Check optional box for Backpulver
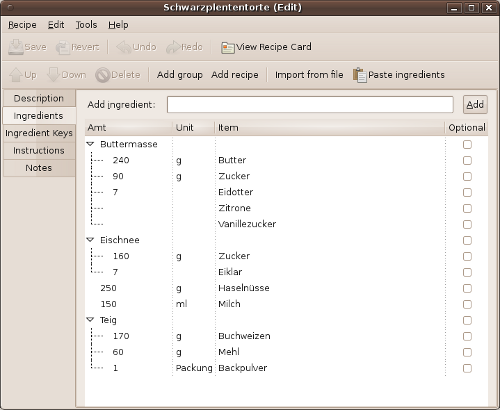The image size is (500, 410). click(467, 368)
